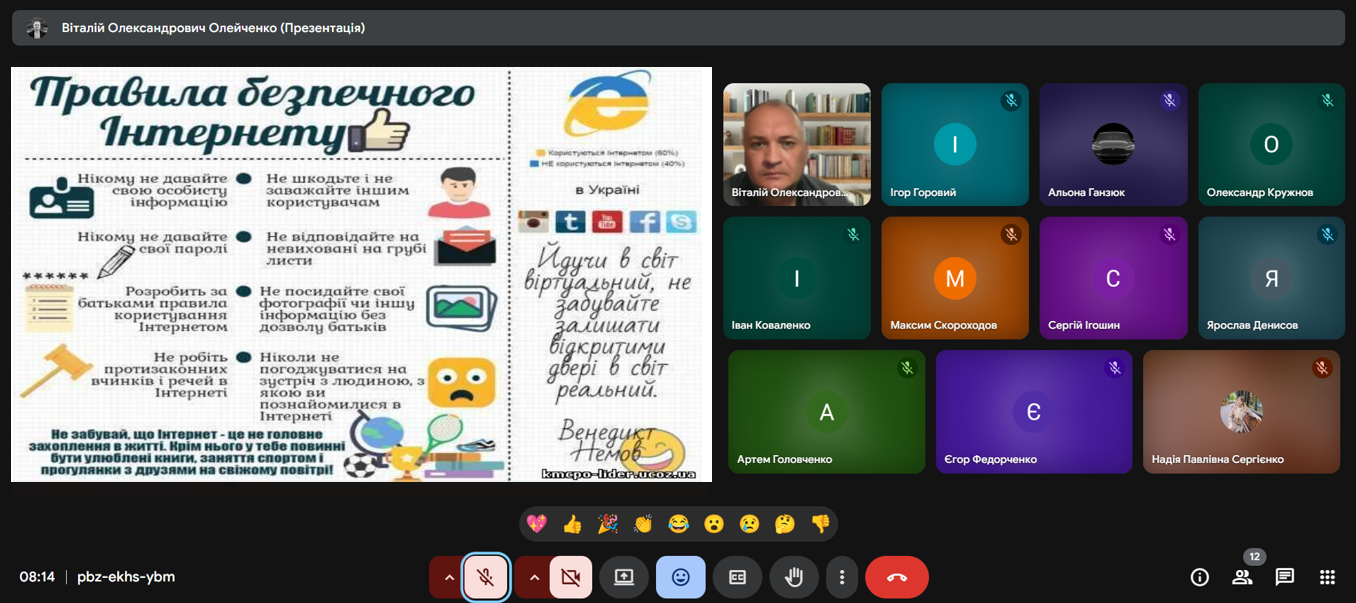1356x603 pixels.
Task: Toggle the turned-off camera button
Action: click(x=571, y=577)
